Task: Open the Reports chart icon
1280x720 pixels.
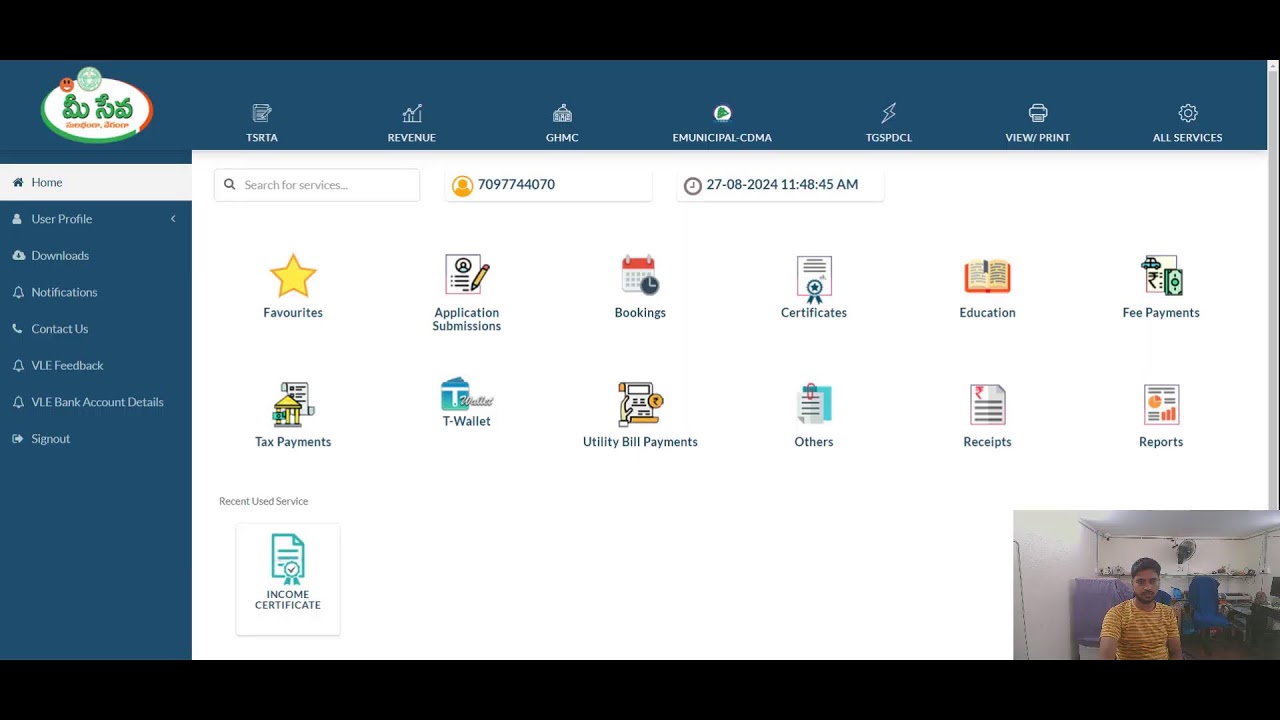Action: [x=1161, y=404]
